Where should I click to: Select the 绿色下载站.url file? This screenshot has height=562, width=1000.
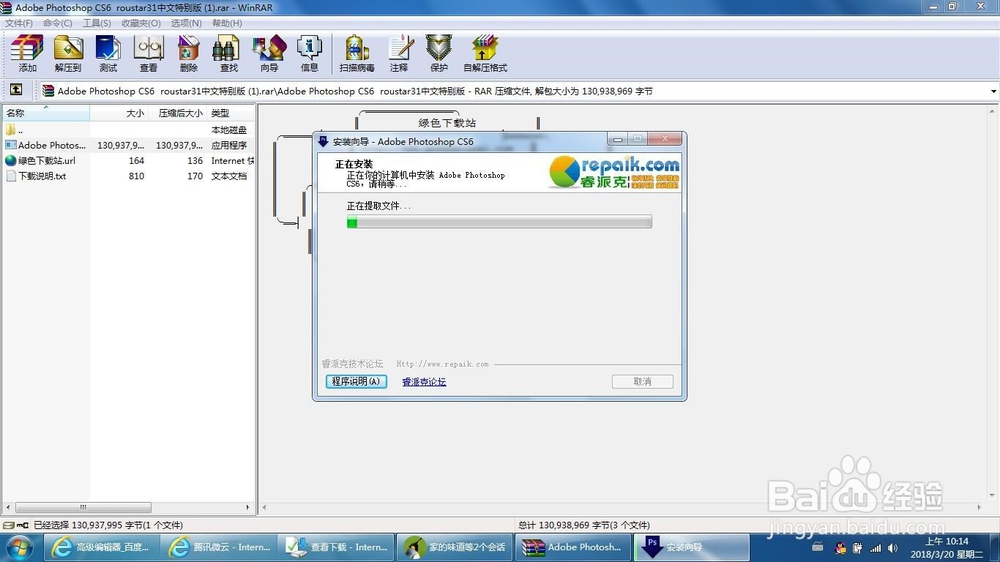[x=129, y=161]
